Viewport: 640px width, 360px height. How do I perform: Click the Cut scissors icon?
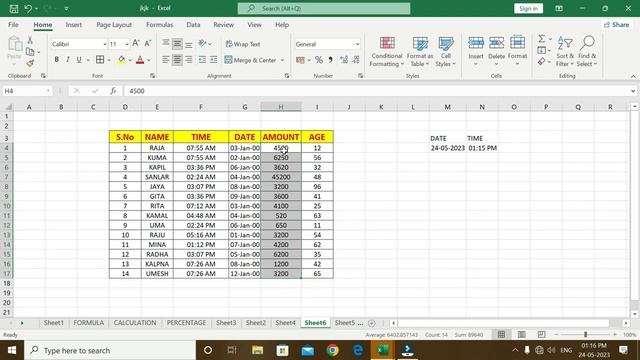[30, 40]
